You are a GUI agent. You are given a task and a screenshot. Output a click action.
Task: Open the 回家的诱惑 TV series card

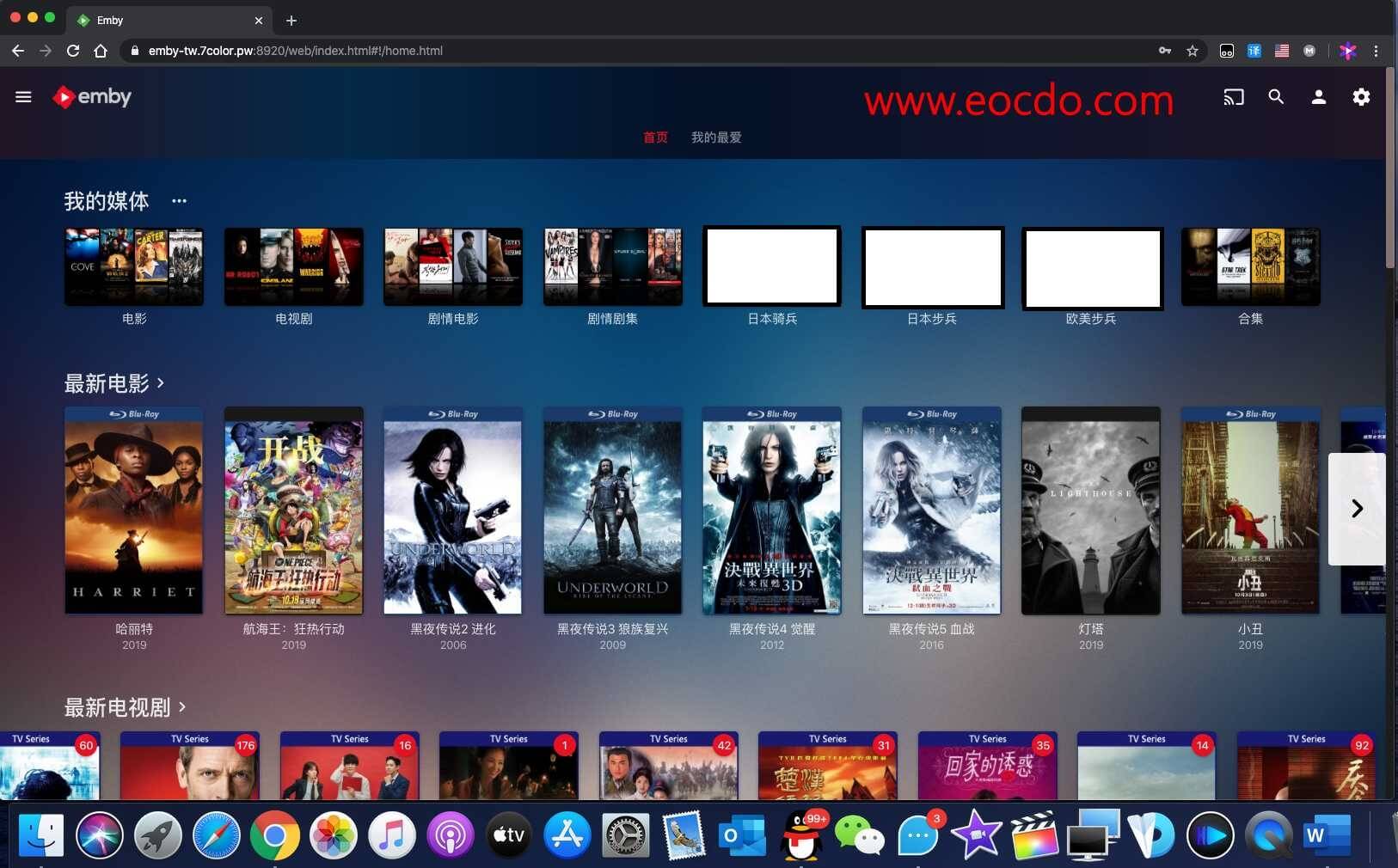coord(988,766)
